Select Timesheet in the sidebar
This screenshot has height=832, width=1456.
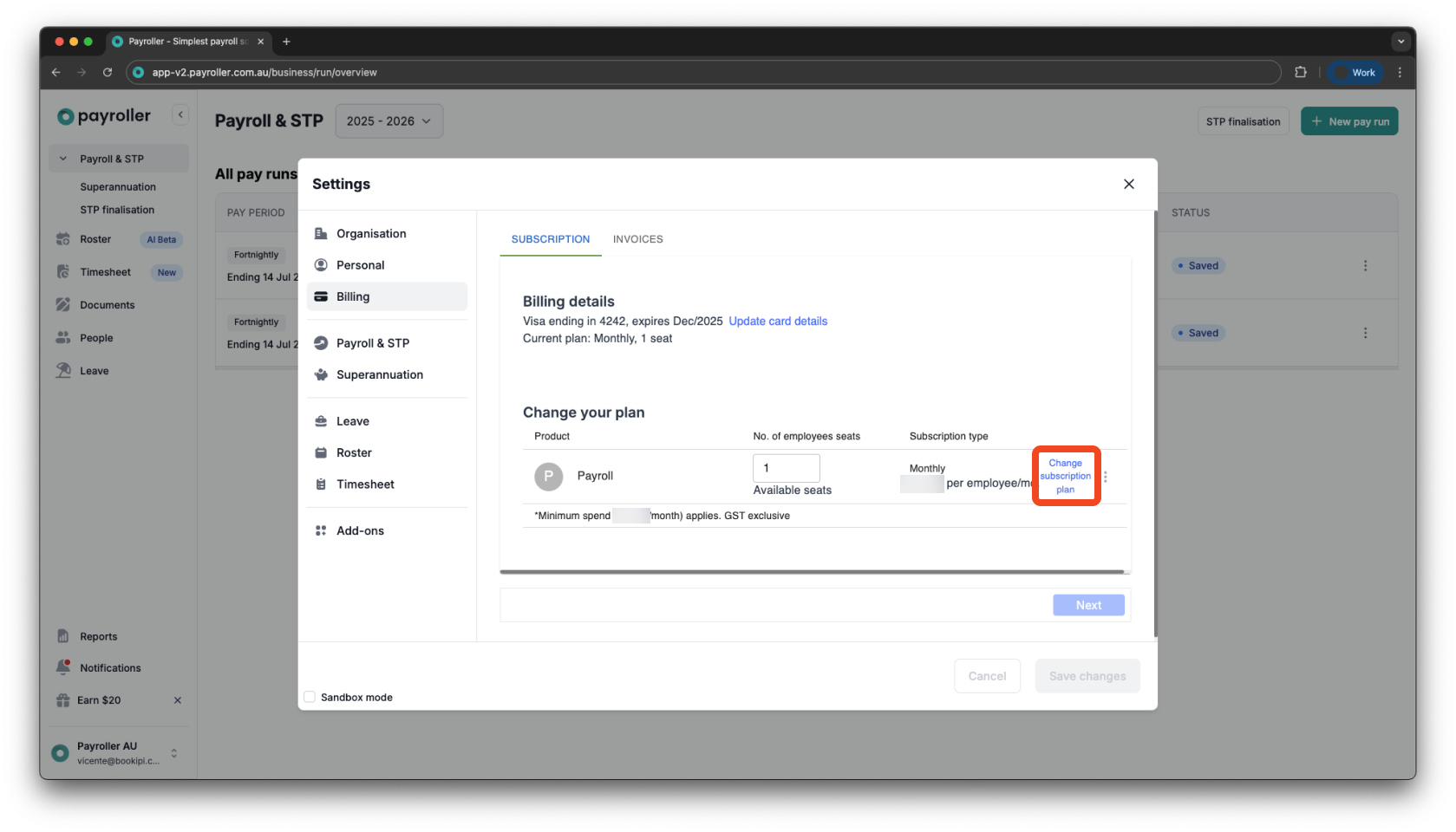[104, 271]
